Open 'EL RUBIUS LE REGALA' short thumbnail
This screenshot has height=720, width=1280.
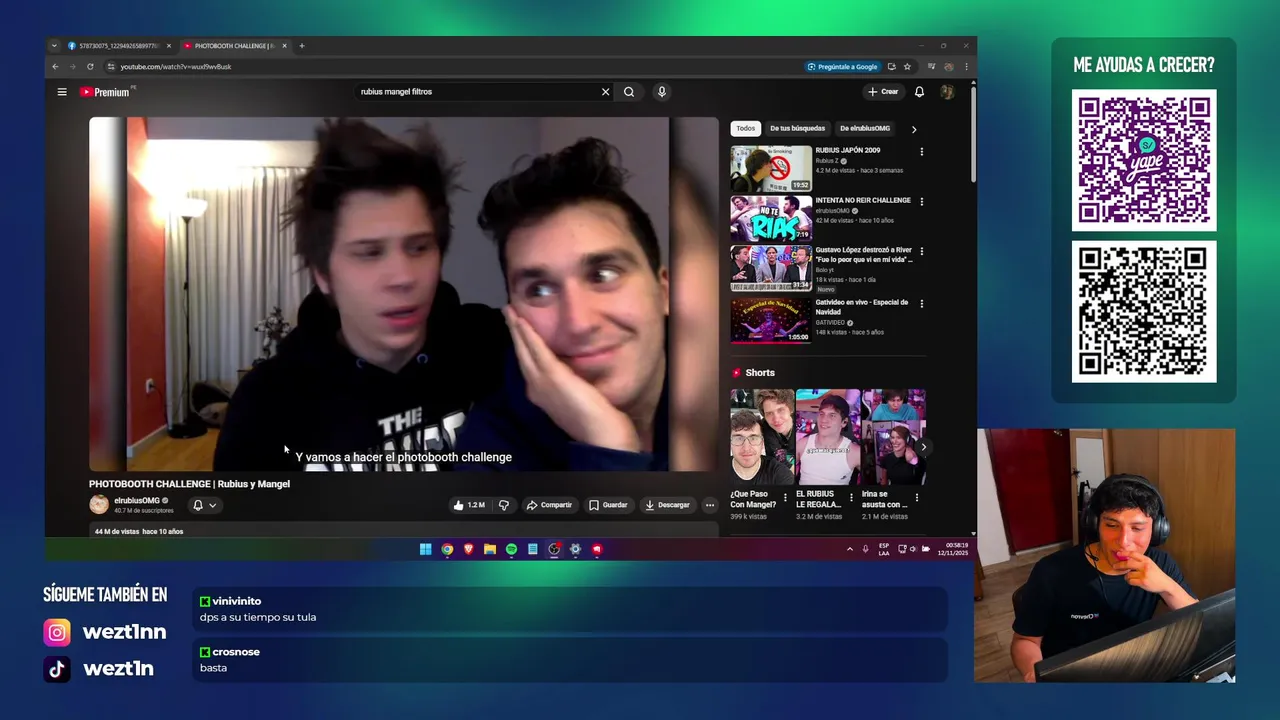tap(828, 437)
